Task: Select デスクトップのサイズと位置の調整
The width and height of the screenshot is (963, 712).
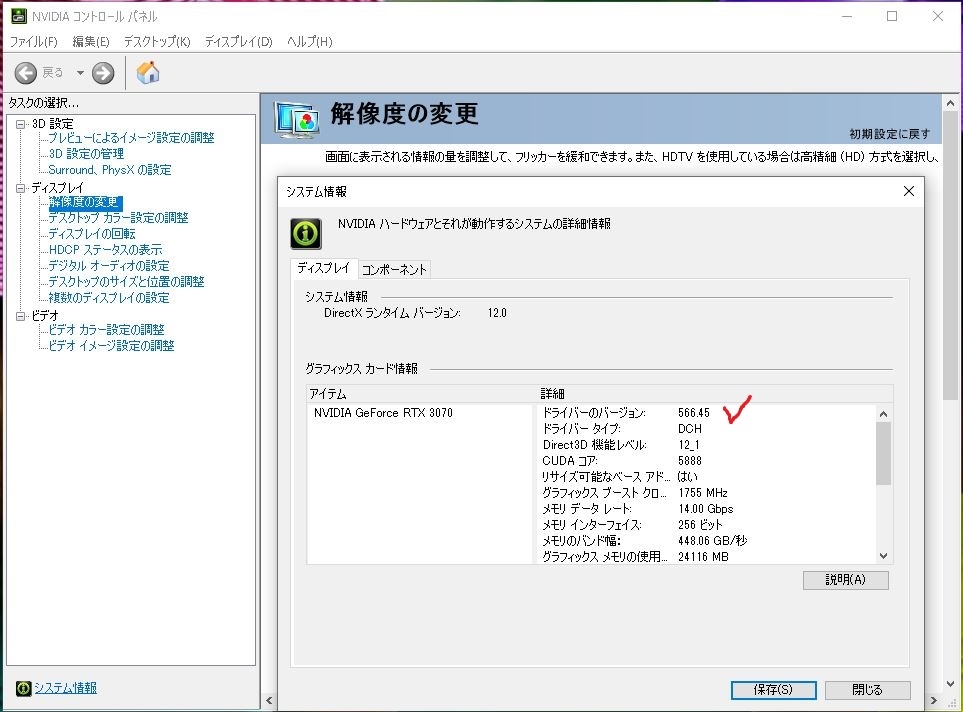Action: (x=127, y=281)
